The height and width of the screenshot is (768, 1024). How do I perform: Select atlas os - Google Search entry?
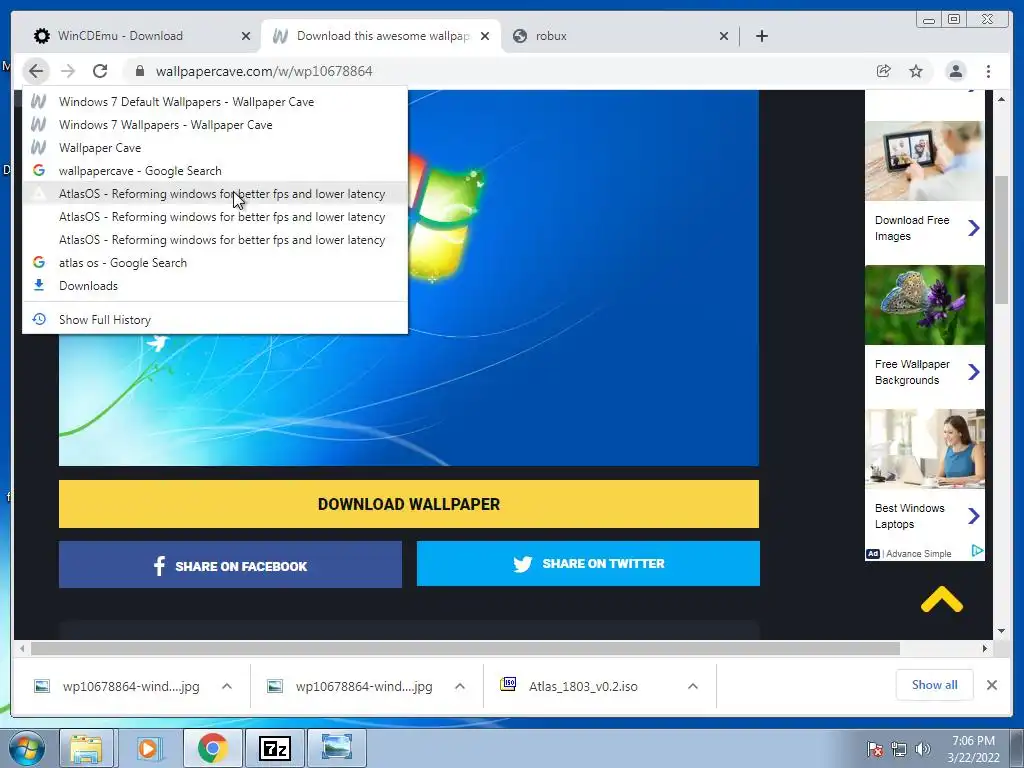(x=215, y=263)
